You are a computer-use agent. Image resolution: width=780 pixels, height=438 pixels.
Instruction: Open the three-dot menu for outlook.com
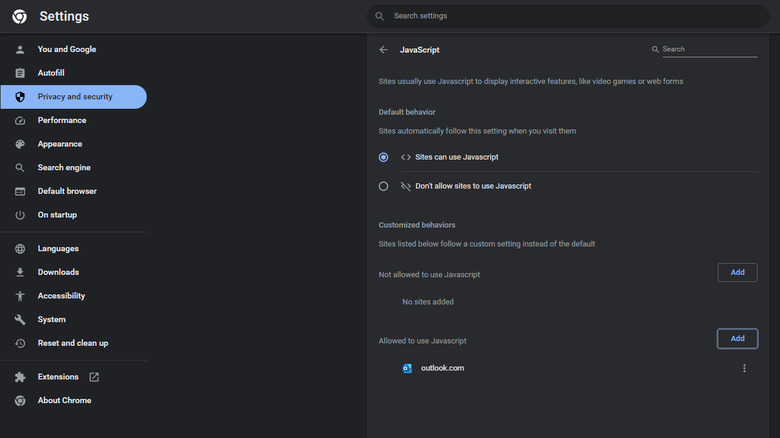click(x=744, y=369)
